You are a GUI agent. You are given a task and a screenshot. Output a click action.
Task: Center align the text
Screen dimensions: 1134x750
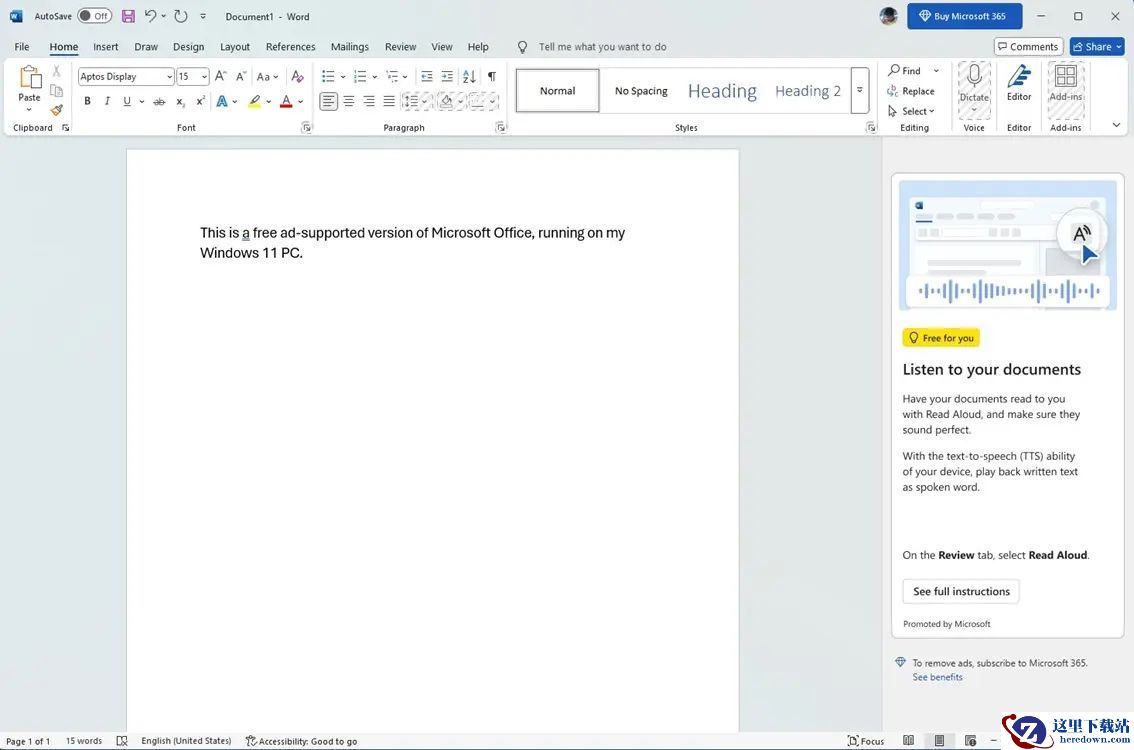(349, 101)
